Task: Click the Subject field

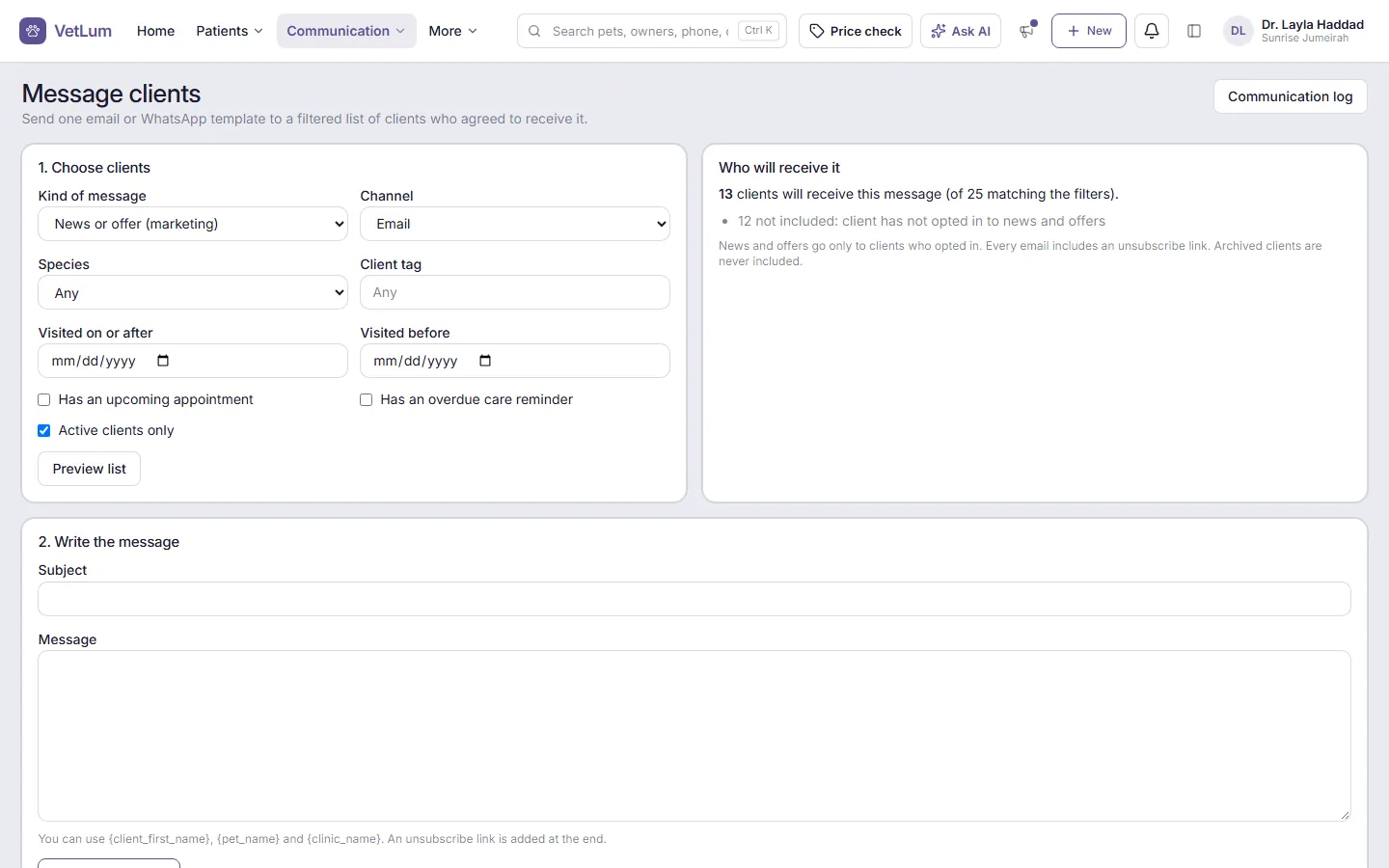Action: (694, 599)
